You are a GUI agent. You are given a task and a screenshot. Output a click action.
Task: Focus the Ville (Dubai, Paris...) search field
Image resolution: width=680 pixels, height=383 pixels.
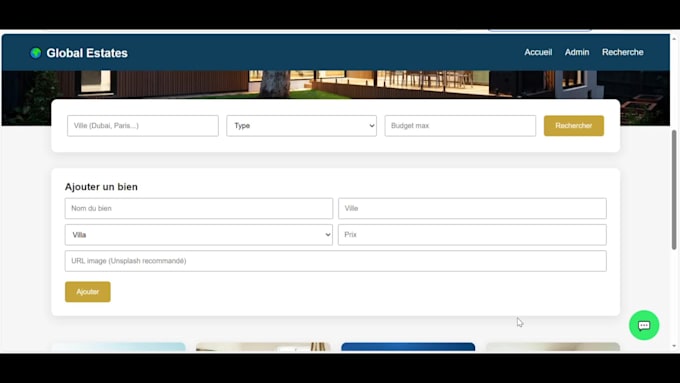[x=143, y=126]
